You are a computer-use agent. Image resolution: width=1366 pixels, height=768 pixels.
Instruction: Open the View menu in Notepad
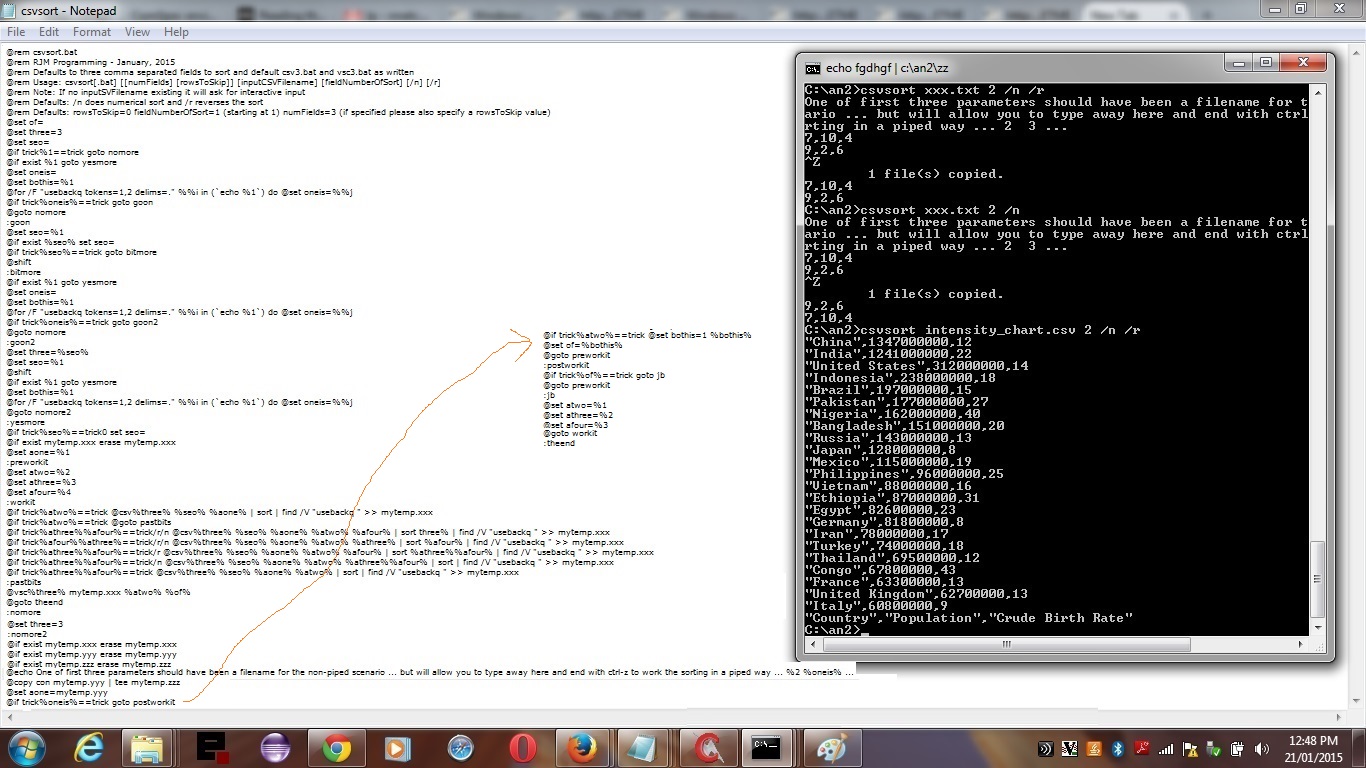pos(137,32)
